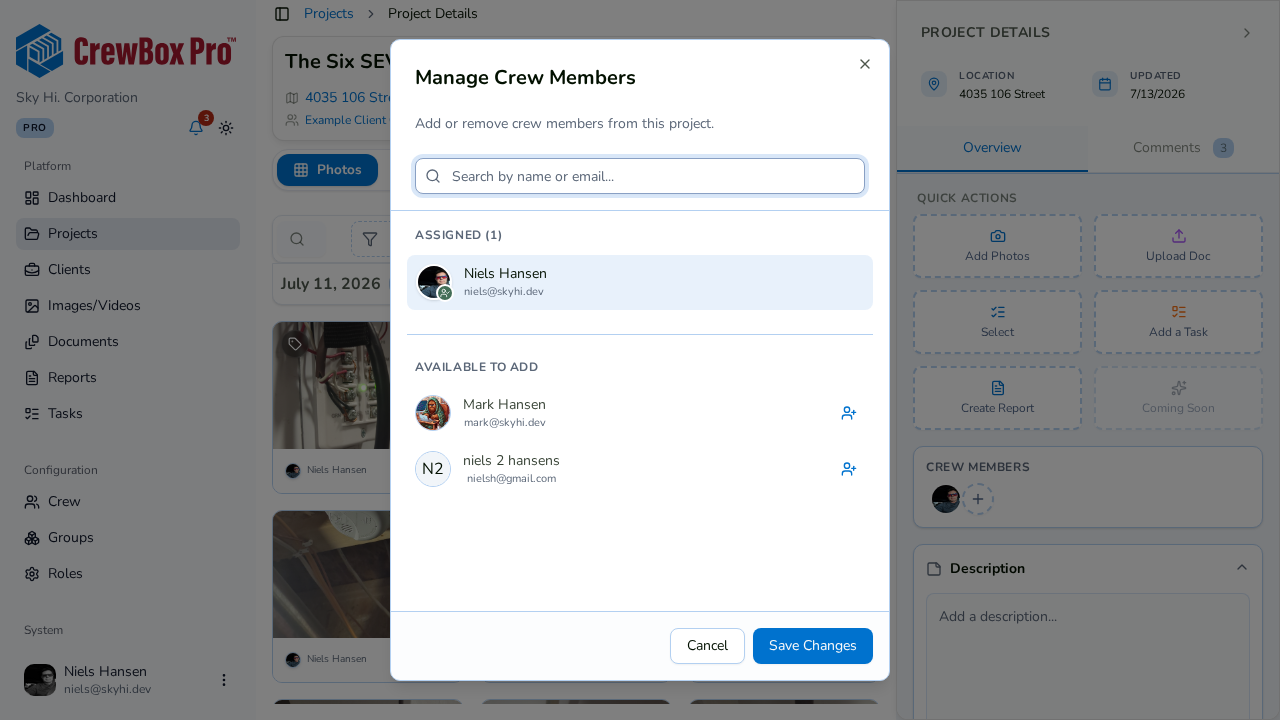
Task: Click Coming Soon quick action
Action: click(x=1178, y=398)
